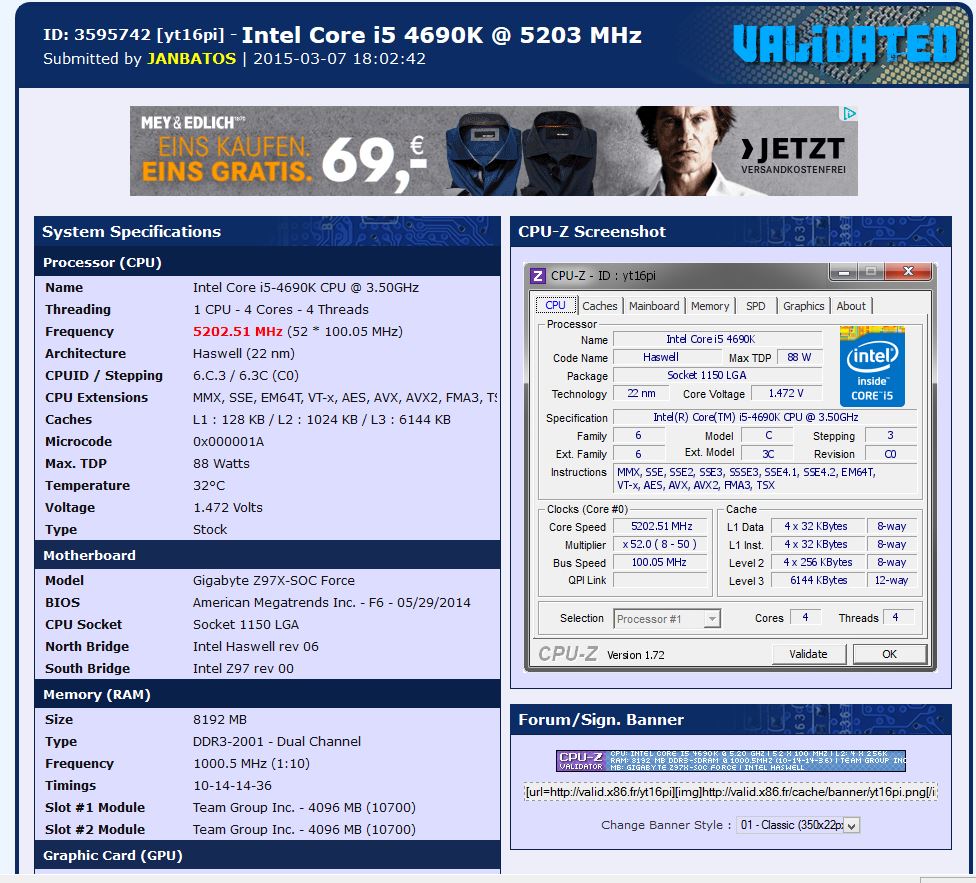Click the DDR3-2001 - Dual Channel value
Screen dimensions: 976x883
pos(277,742)
